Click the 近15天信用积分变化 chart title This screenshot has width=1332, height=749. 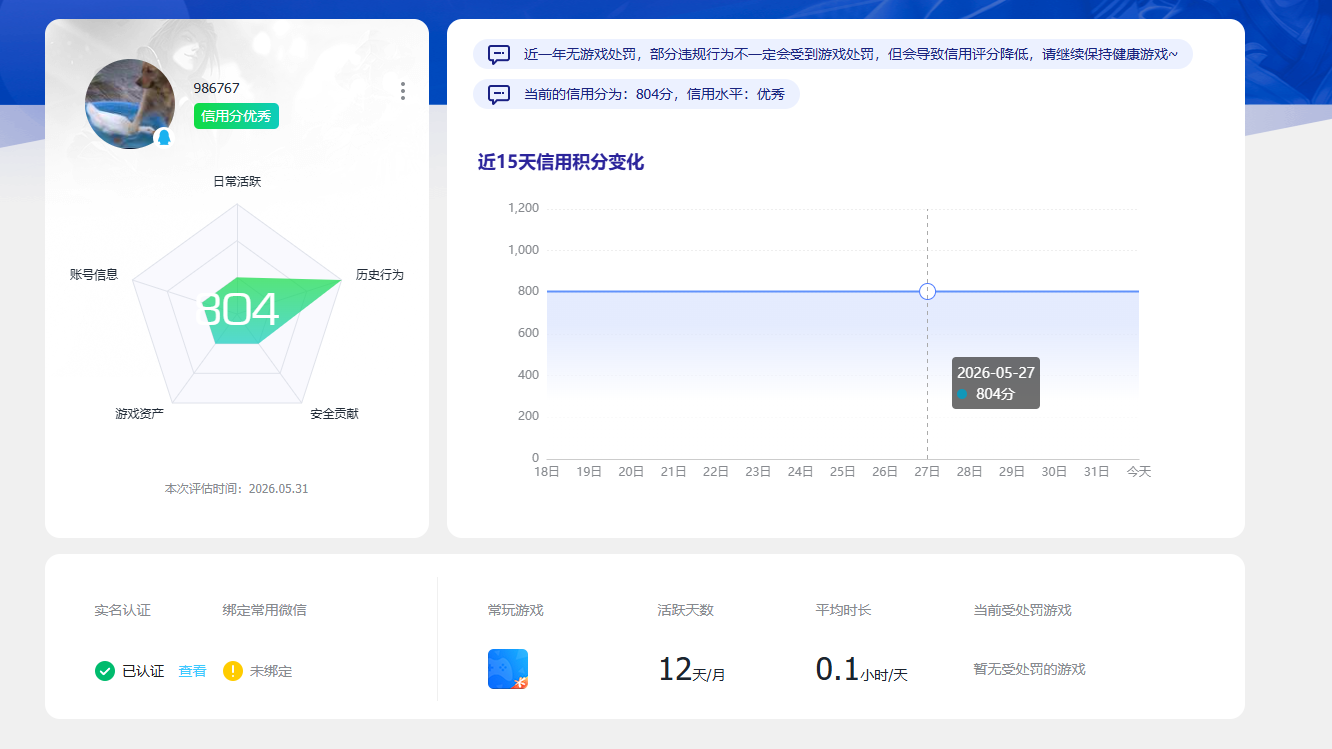[x=561, y=162]
